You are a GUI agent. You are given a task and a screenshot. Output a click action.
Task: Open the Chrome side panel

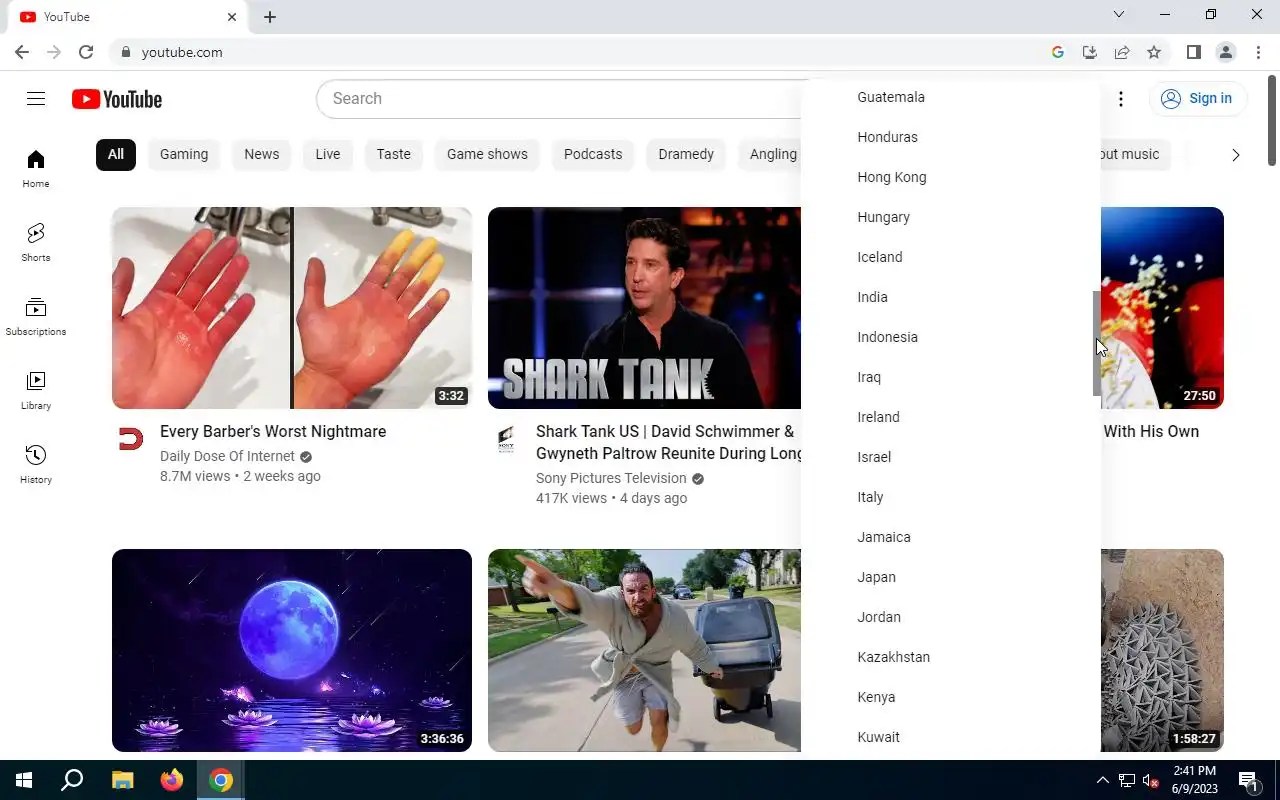point(1194,52)
